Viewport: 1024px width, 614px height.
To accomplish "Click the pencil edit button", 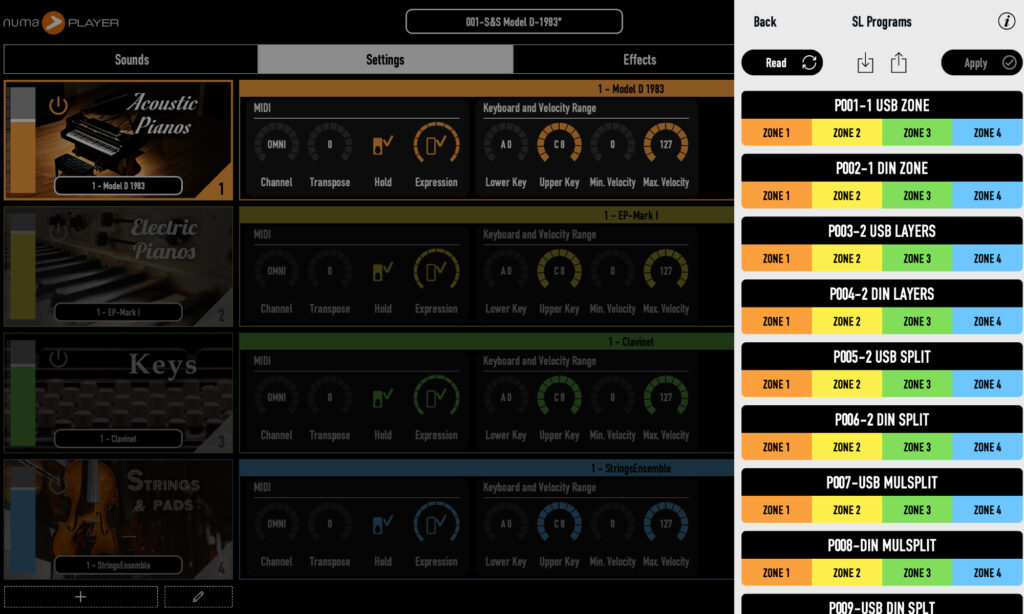I will (x=199, y=596).
